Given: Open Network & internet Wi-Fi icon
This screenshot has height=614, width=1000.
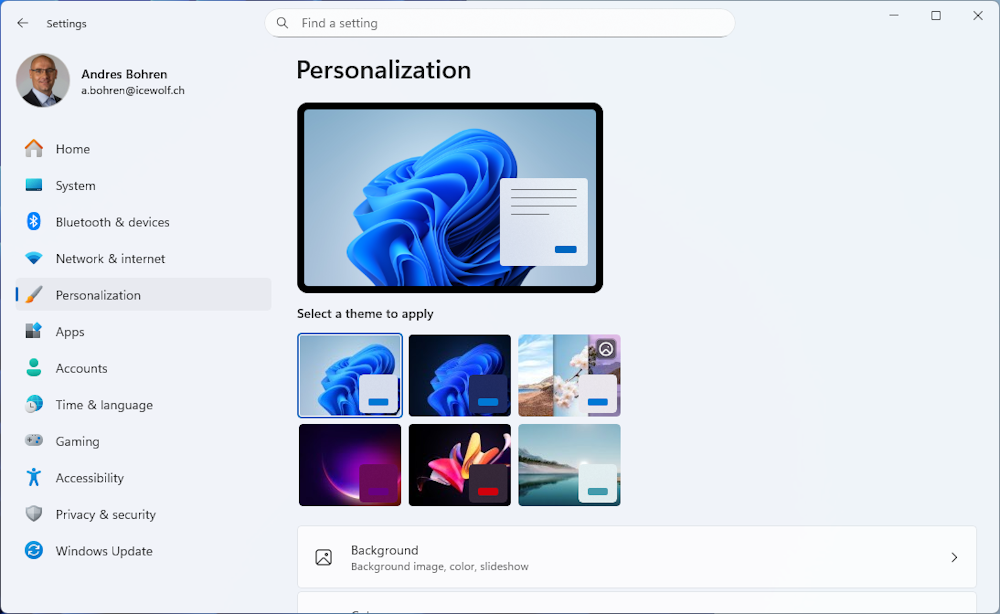Looking at the screenshot, I should pos(34,258).
